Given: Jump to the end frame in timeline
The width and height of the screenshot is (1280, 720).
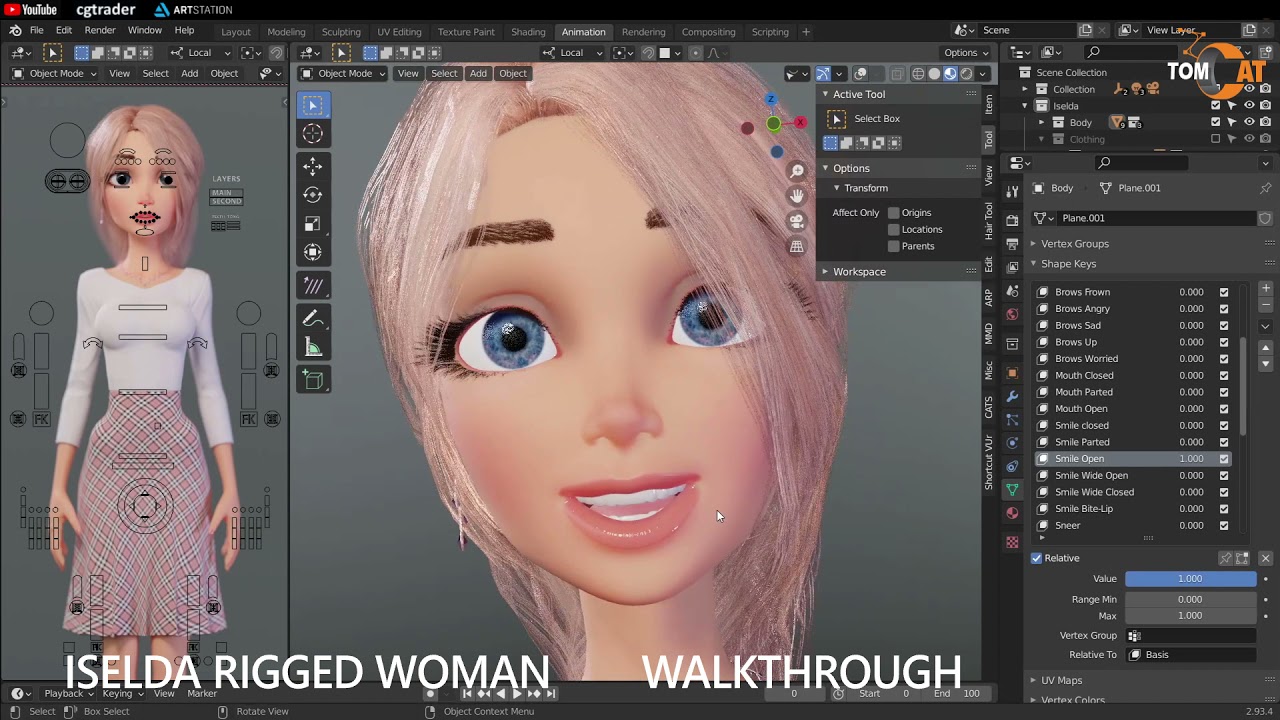Looking at the screenshot, I should (551, 693).
